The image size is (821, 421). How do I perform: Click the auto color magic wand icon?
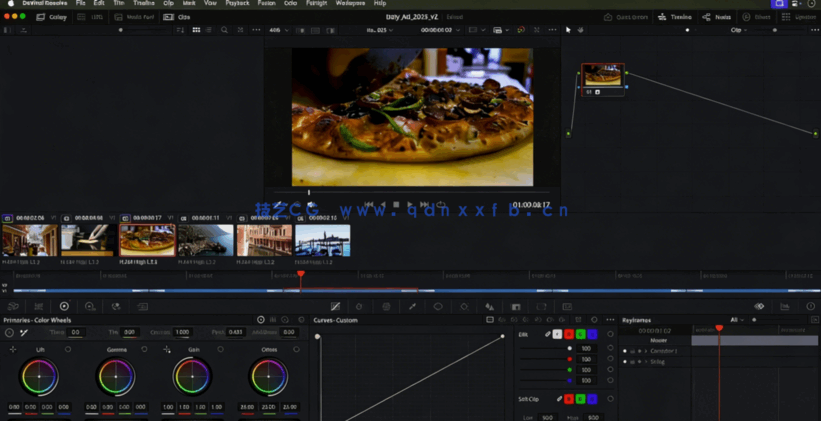pos(24,333)
